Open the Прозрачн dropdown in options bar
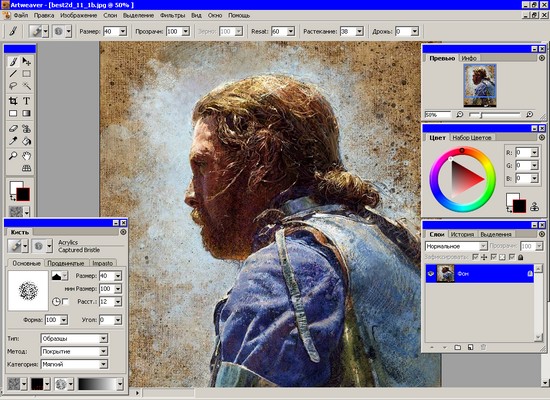This screenshot has height=400, width=550. [186, 32]
